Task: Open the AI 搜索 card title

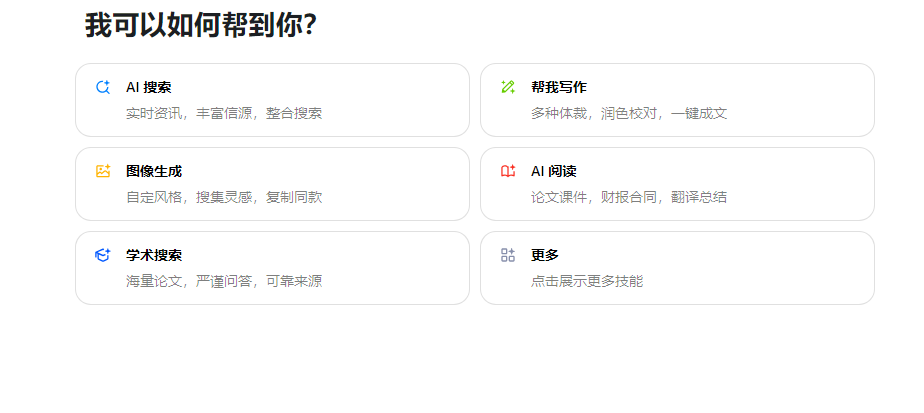Action: (148, 88)
